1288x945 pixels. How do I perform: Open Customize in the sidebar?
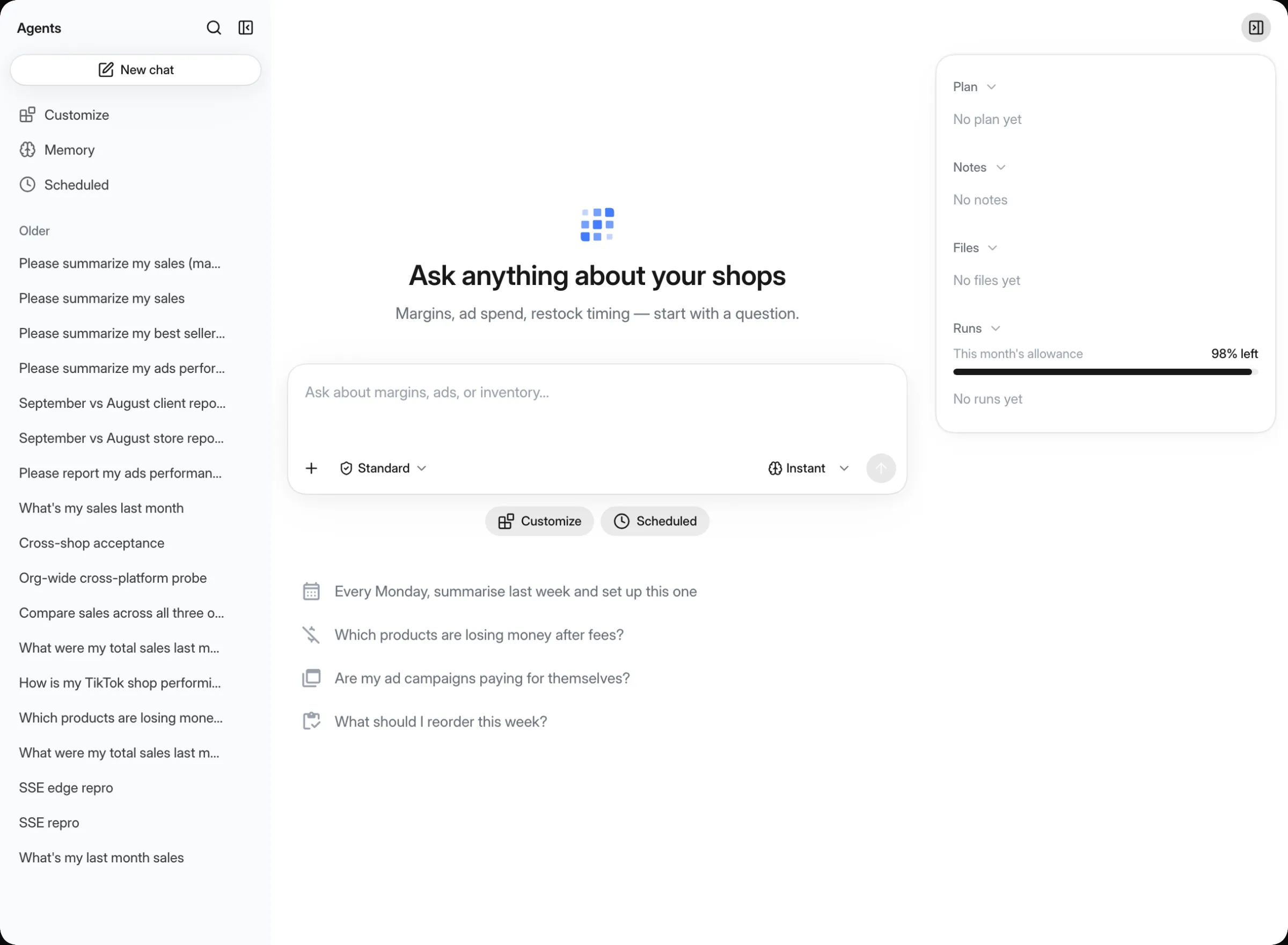pyautogui.click(x=136, y=115)
